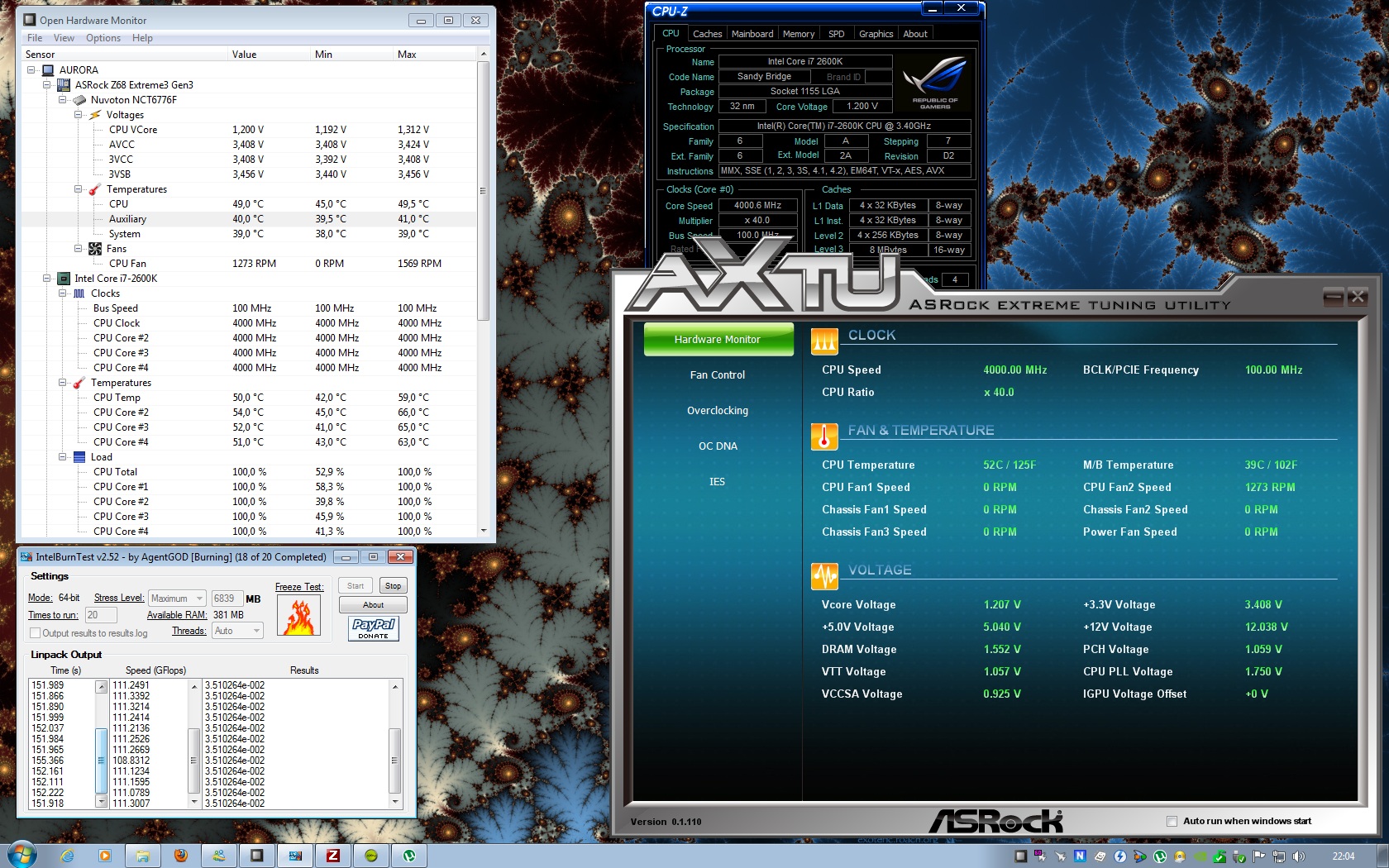This screenshot has height=868, width=1389.
Task: Click the Hardware Monitor button in AXTU
Action: click(x=718, y=340)
